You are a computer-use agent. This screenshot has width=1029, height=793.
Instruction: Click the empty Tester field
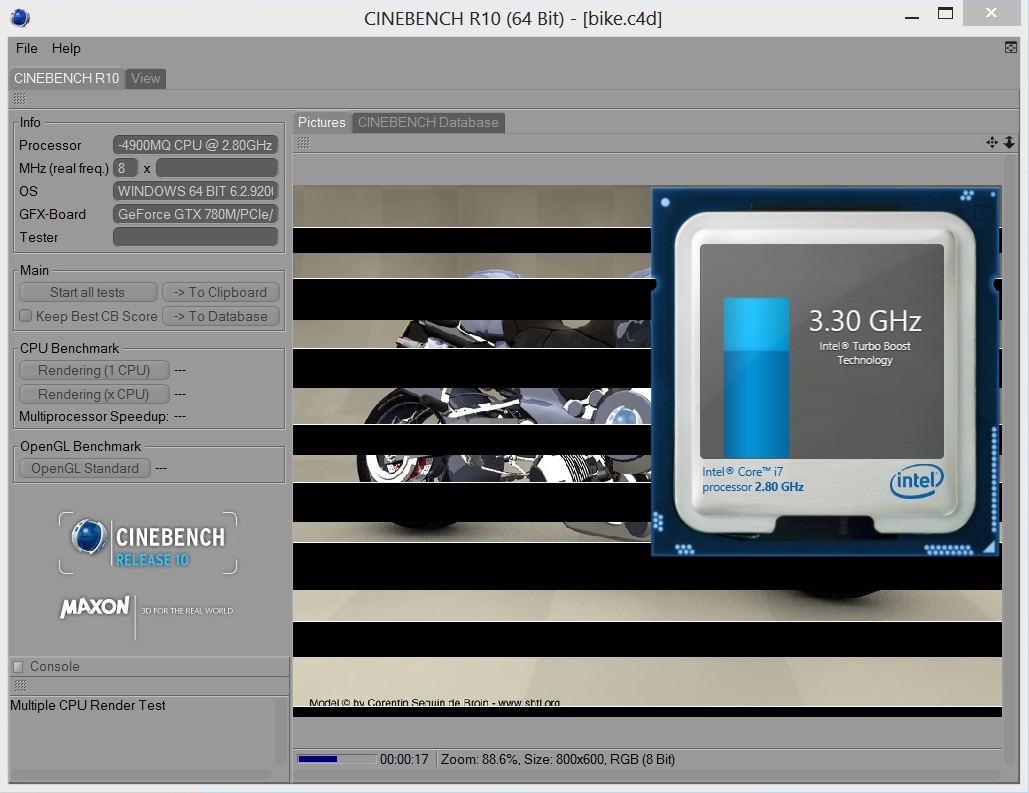pyautogui.click(x=196, y=237)
